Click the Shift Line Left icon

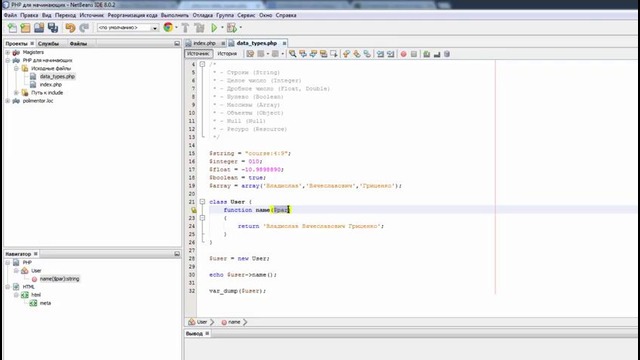[380, 54]
